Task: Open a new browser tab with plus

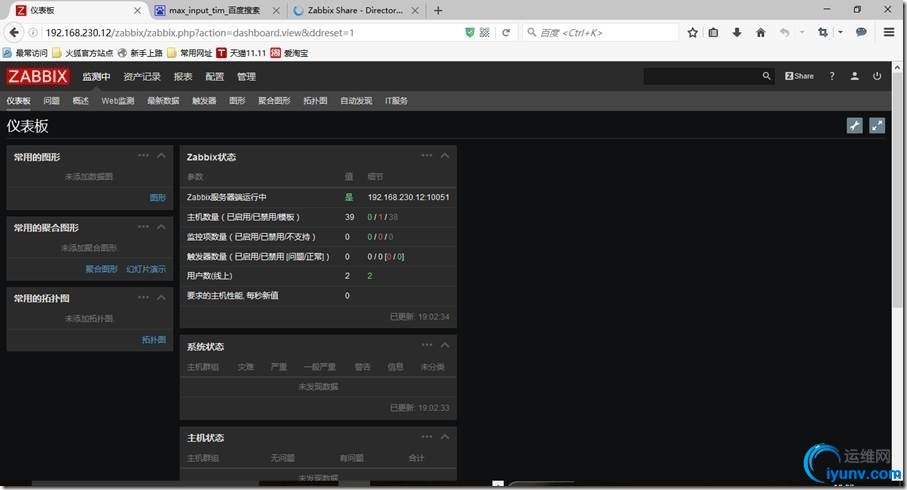Action: (438, 10)
